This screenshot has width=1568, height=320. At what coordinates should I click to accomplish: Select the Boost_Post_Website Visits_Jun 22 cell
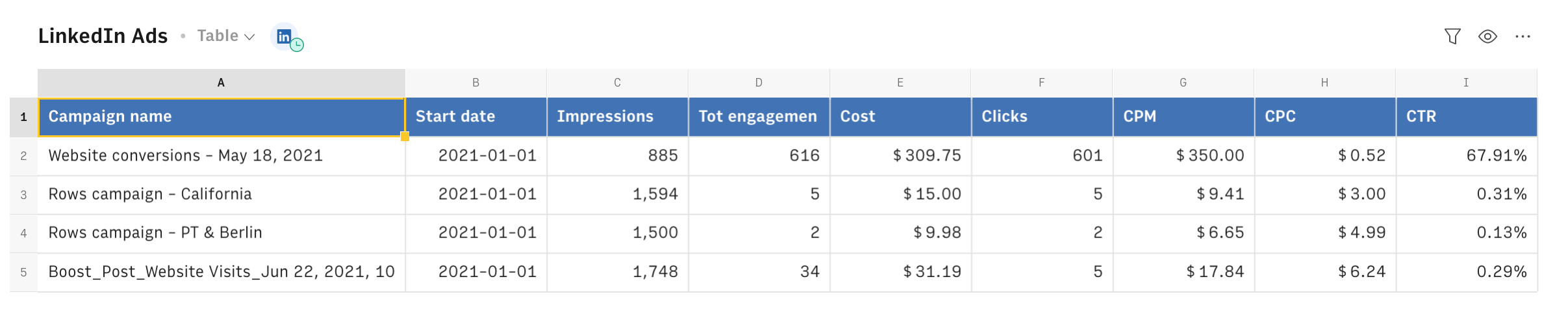[221, 272]
